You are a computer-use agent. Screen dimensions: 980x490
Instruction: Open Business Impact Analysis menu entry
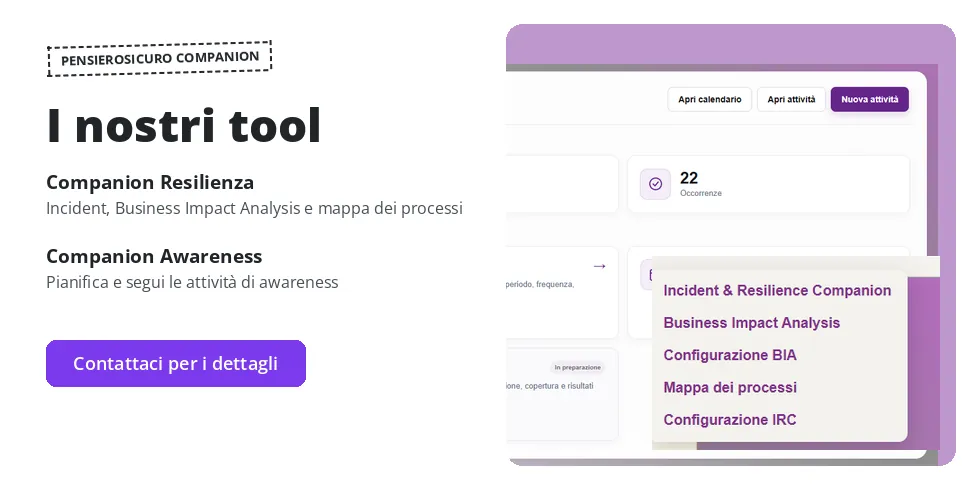pyautogui.click(x=751, y=323)
